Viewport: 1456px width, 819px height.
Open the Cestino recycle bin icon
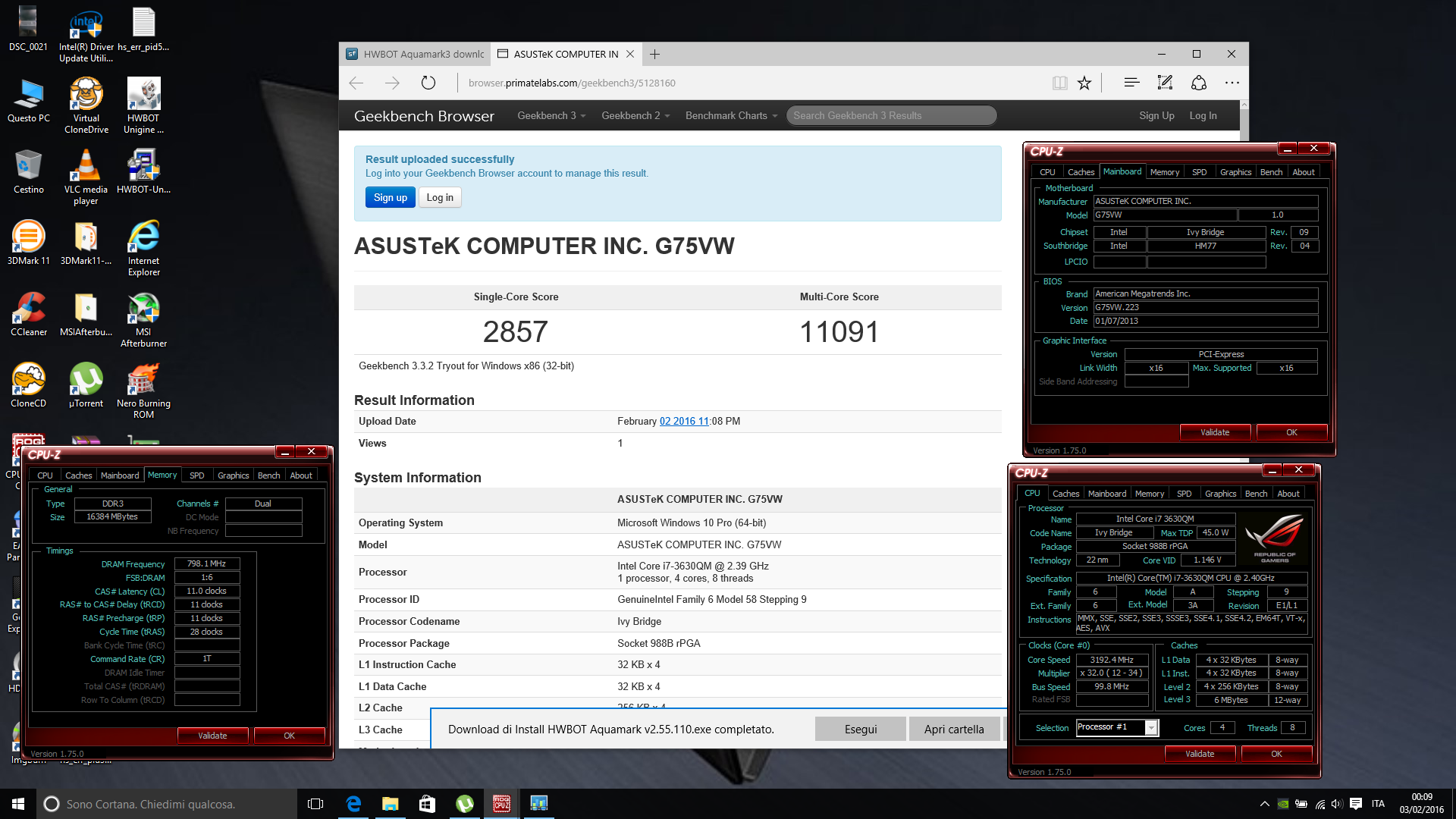[x=28, y=172]
